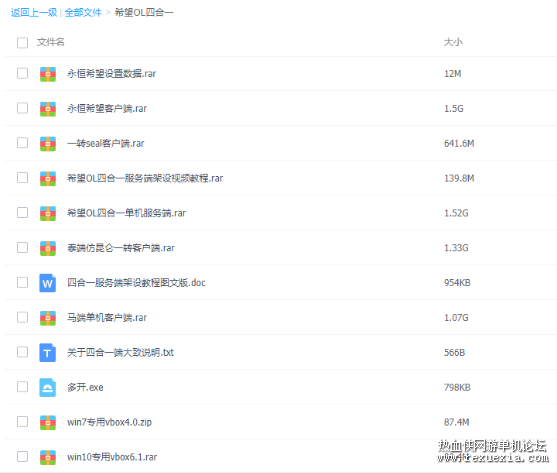557x473 pixels.
Task: Click the Word icon for 四合一服务端架设教程图文版.doc
Action: [48, 283]
